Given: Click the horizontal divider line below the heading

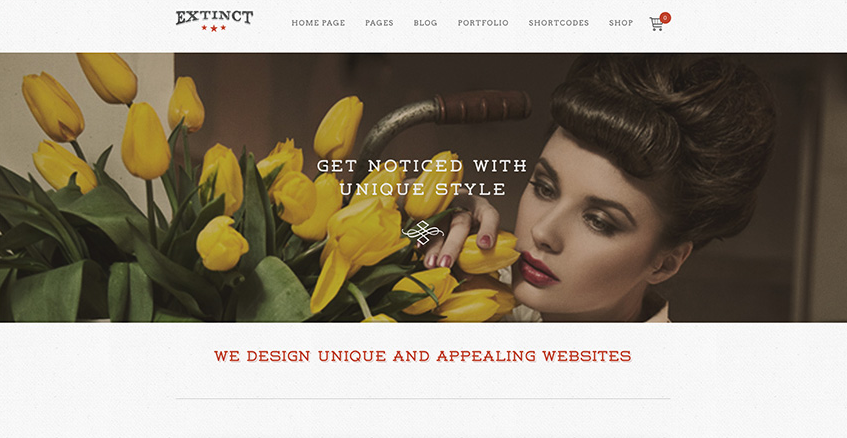Looking at the screenshot, I should pos(422,399).
